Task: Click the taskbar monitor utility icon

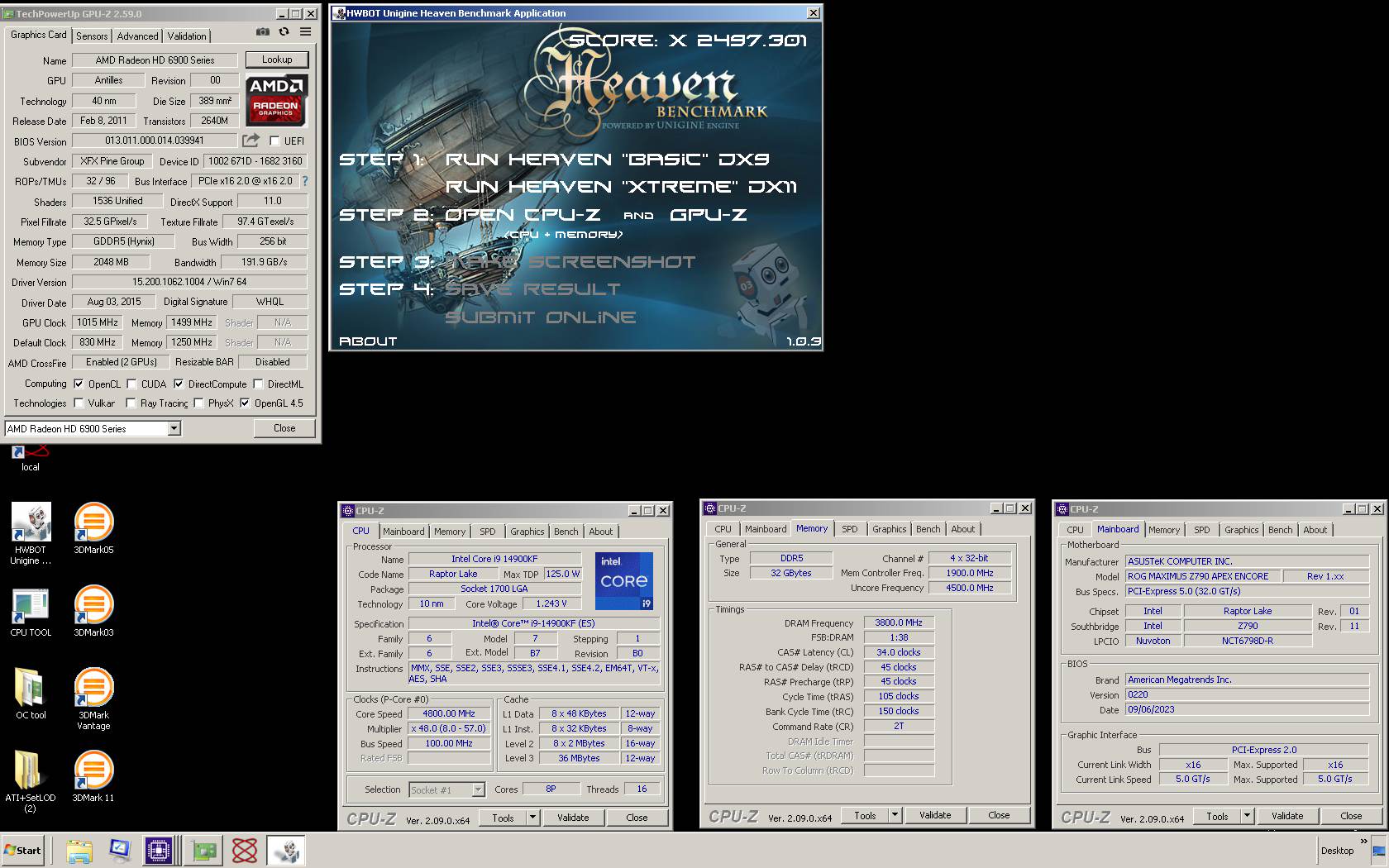Action: (x=119, y=850)
